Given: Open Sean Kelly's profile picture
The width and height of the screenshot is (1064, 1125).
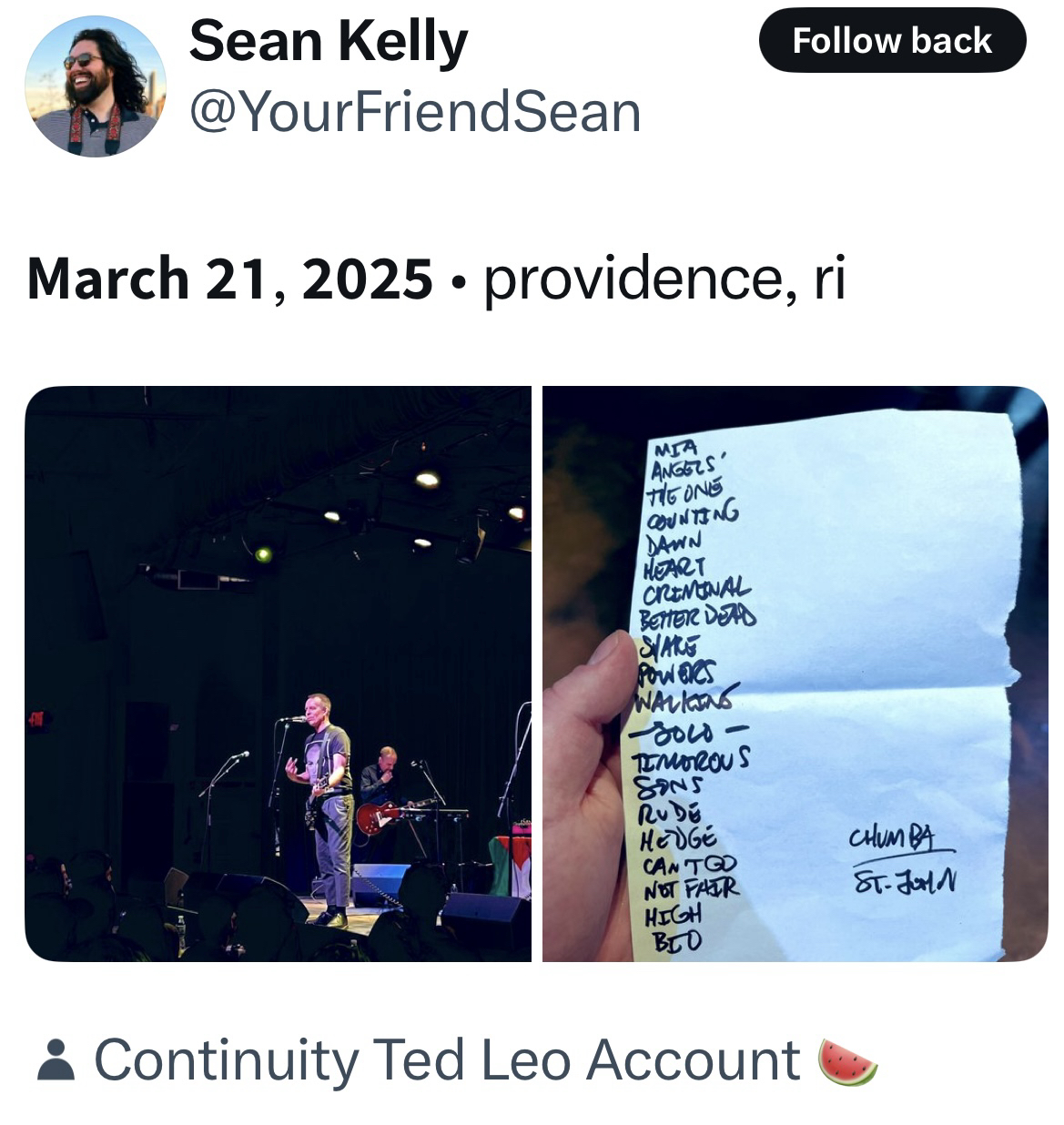Looking at the screenshot, I should pyautogui.click(x=95, y=86).
